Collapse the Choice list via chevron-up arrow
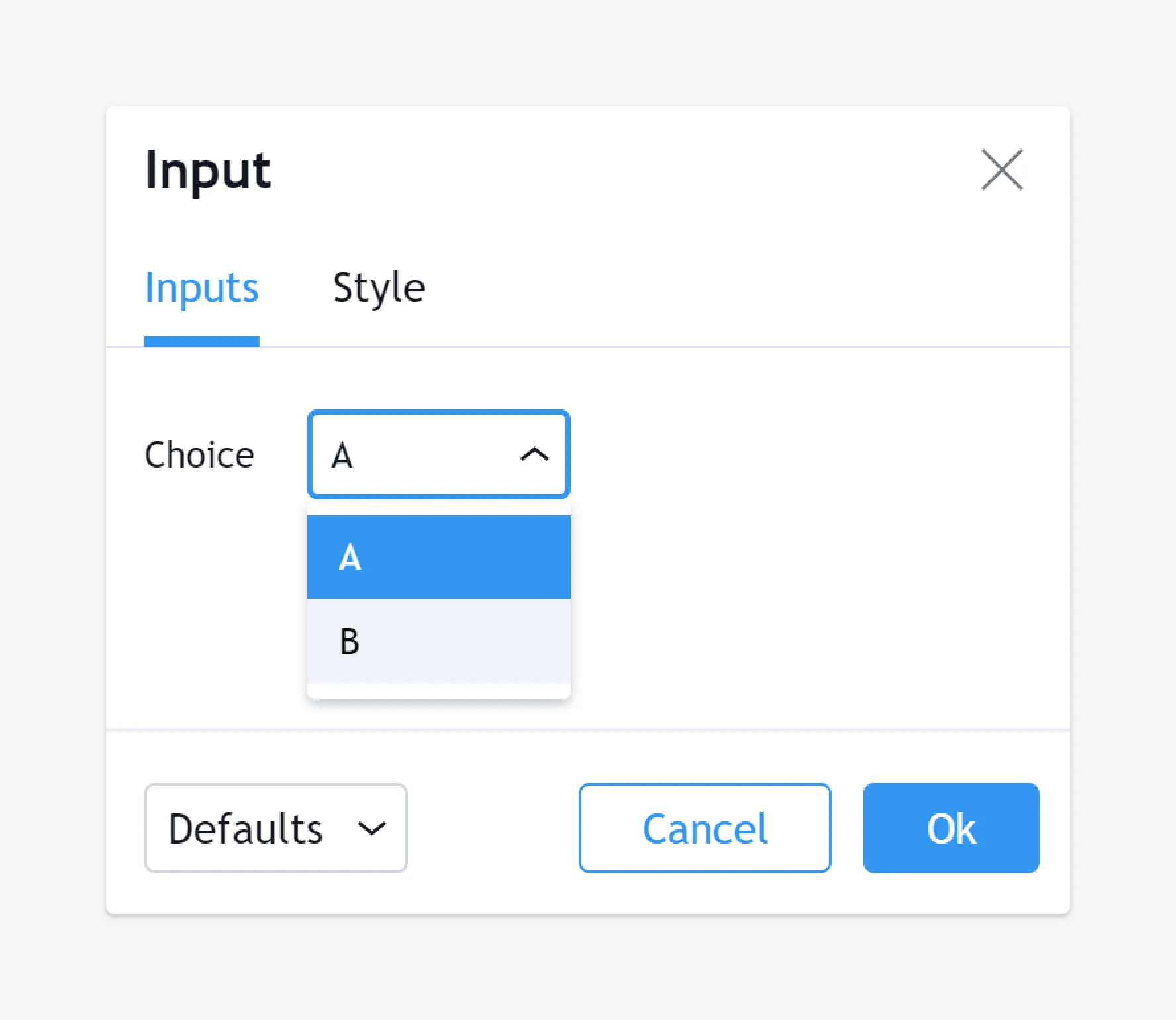This screenshot has height=1020, width=1176. [x=534, y=455]
